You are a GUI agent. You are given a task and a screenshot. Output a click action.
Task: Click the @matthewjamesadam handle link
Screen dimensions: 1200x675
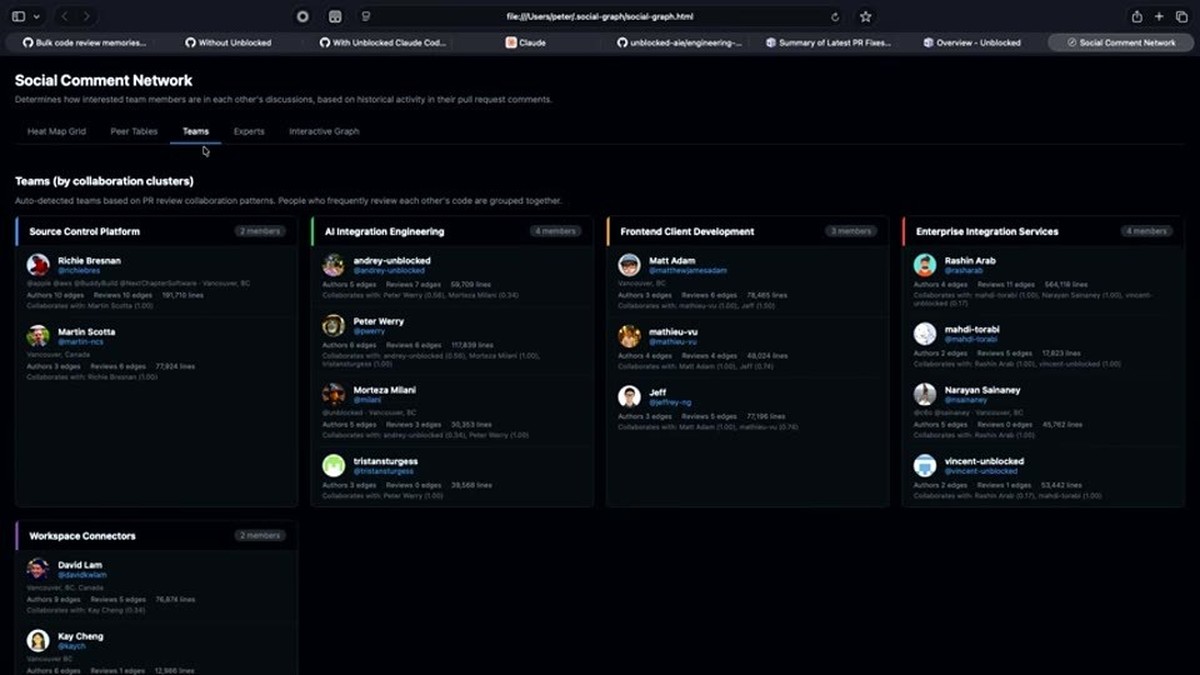coord(688,270)
